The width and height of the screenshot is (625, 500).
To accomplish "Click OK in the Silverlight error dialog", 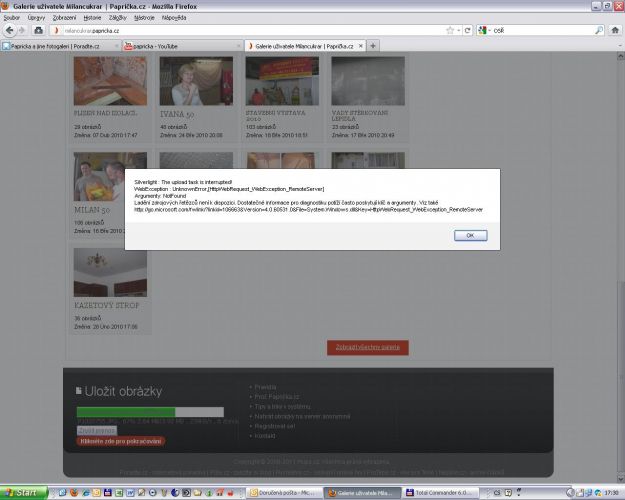I will (470, 235).
